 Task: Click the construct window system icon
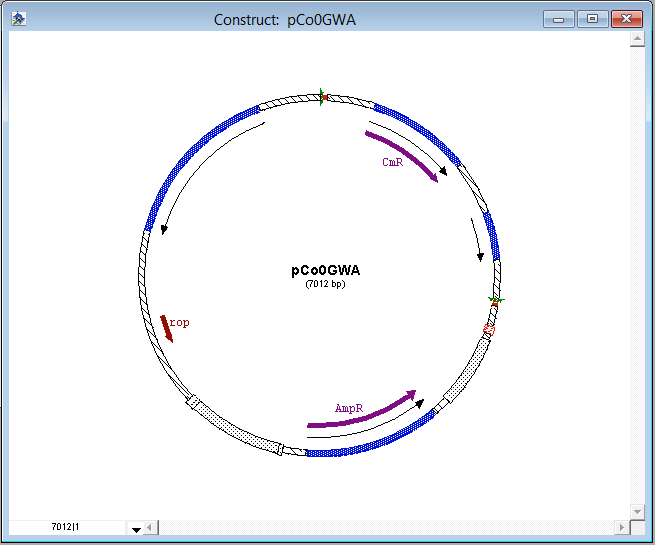[18, 19]
